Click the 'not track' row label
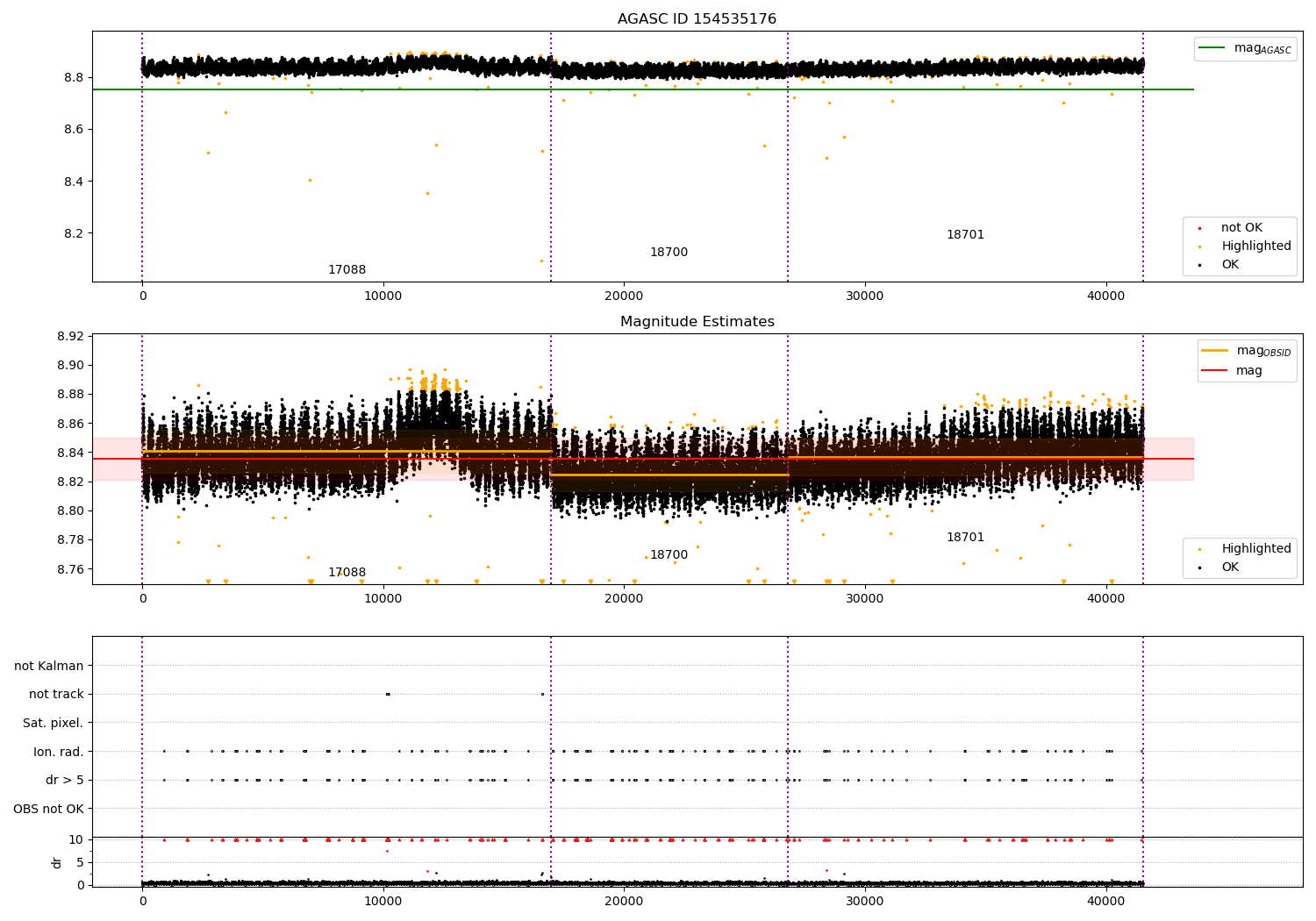The width and height of the screenshot is (1316, 921). coord(56,695)
